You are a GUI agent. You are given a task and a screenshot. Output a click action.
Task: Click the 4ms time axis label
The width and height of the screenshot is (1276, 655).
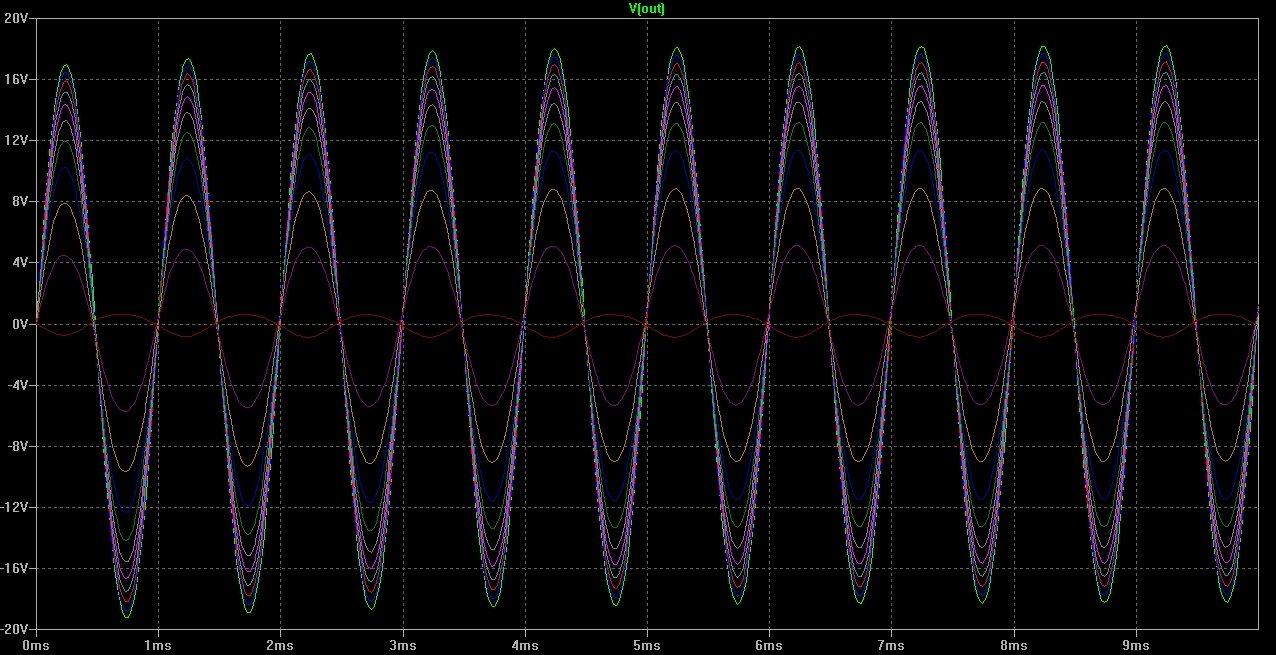coord(524,646)
